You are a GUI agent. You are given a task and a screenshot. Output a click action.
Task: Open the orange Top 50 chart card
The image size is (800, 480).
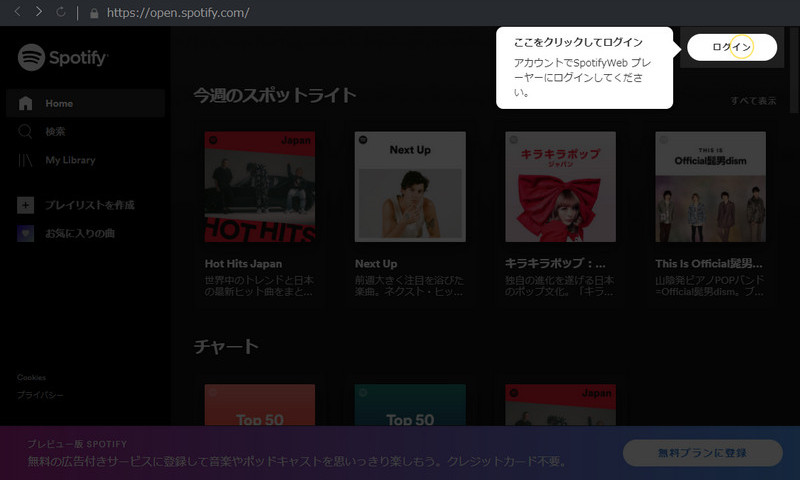coord(260,405)
